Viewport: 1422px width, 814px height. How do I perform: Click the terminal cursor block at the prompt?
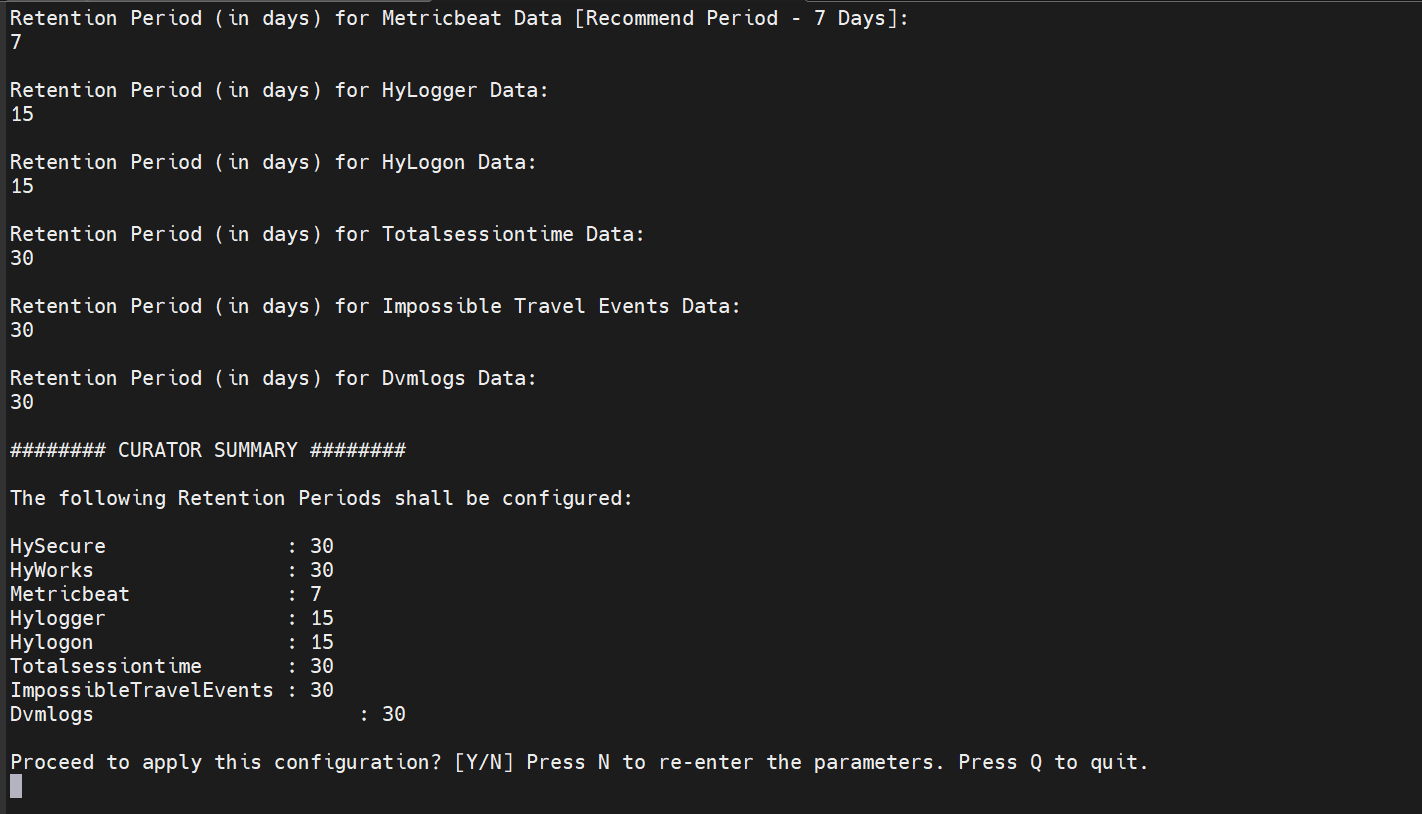point(16,786)
